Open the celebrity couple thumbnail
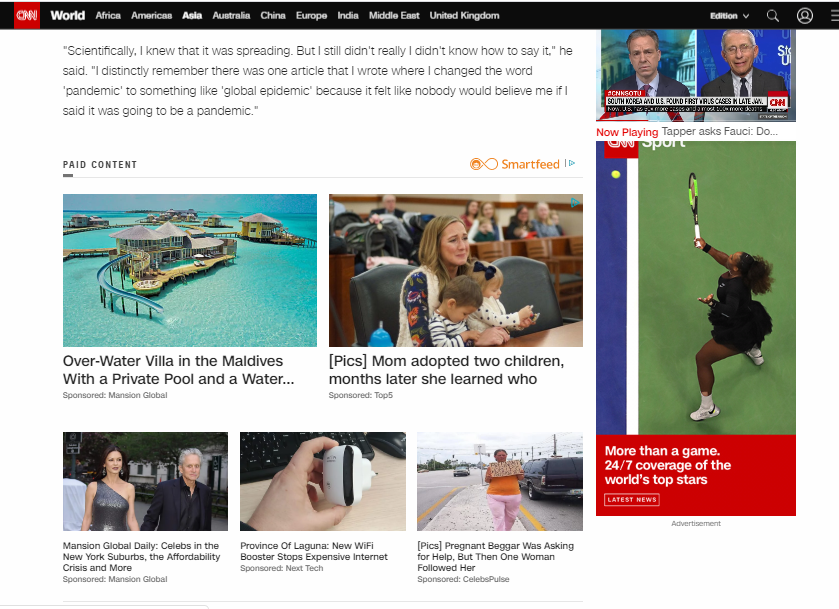This screenshot has height=609, width=839. (145, 481)
